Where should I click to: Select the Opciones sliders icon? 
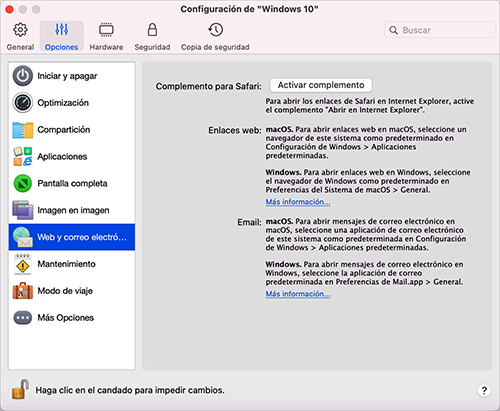click(62, 30)
